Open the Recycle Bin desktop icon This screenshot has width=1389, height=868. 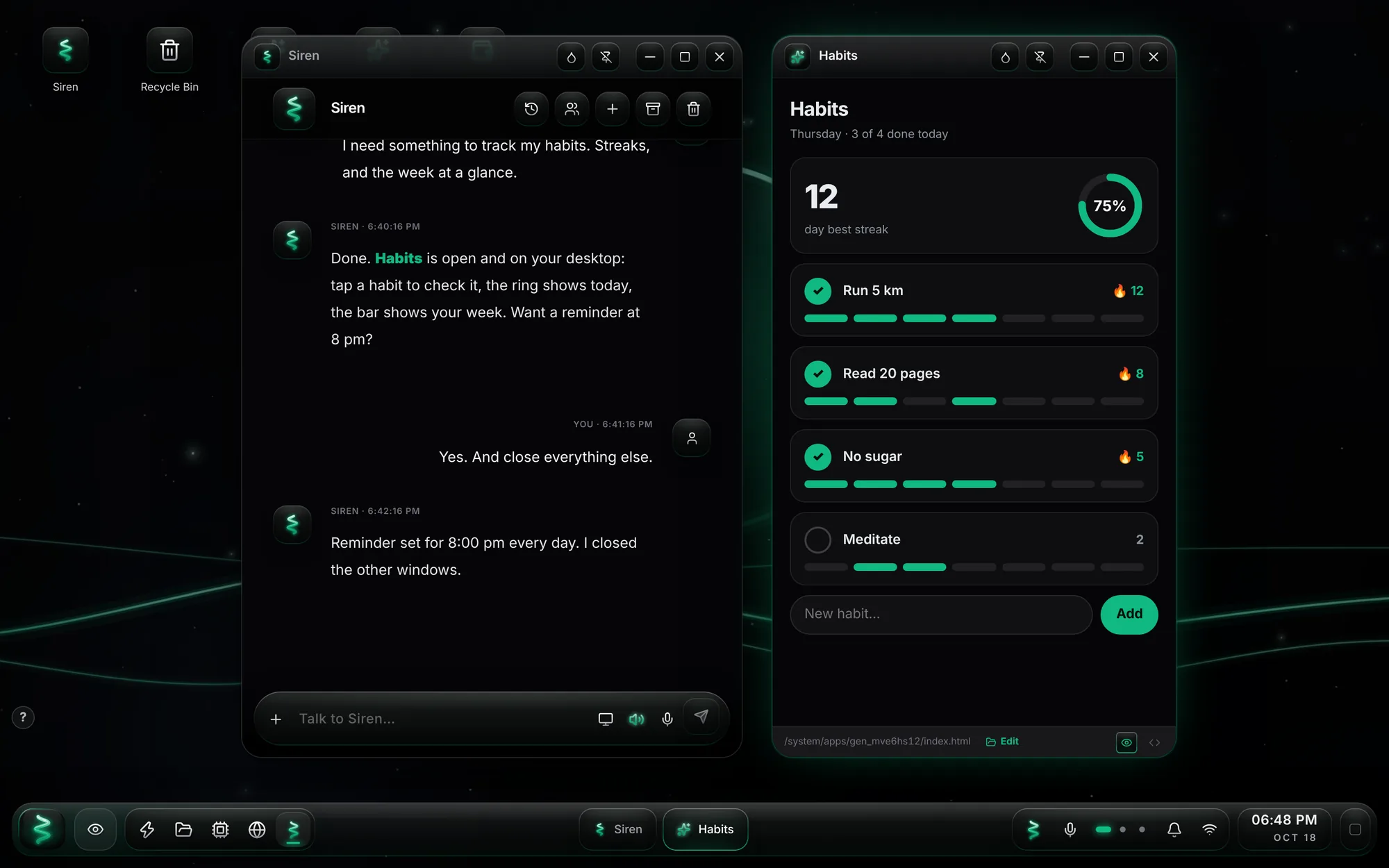click(x=169, y=51)
